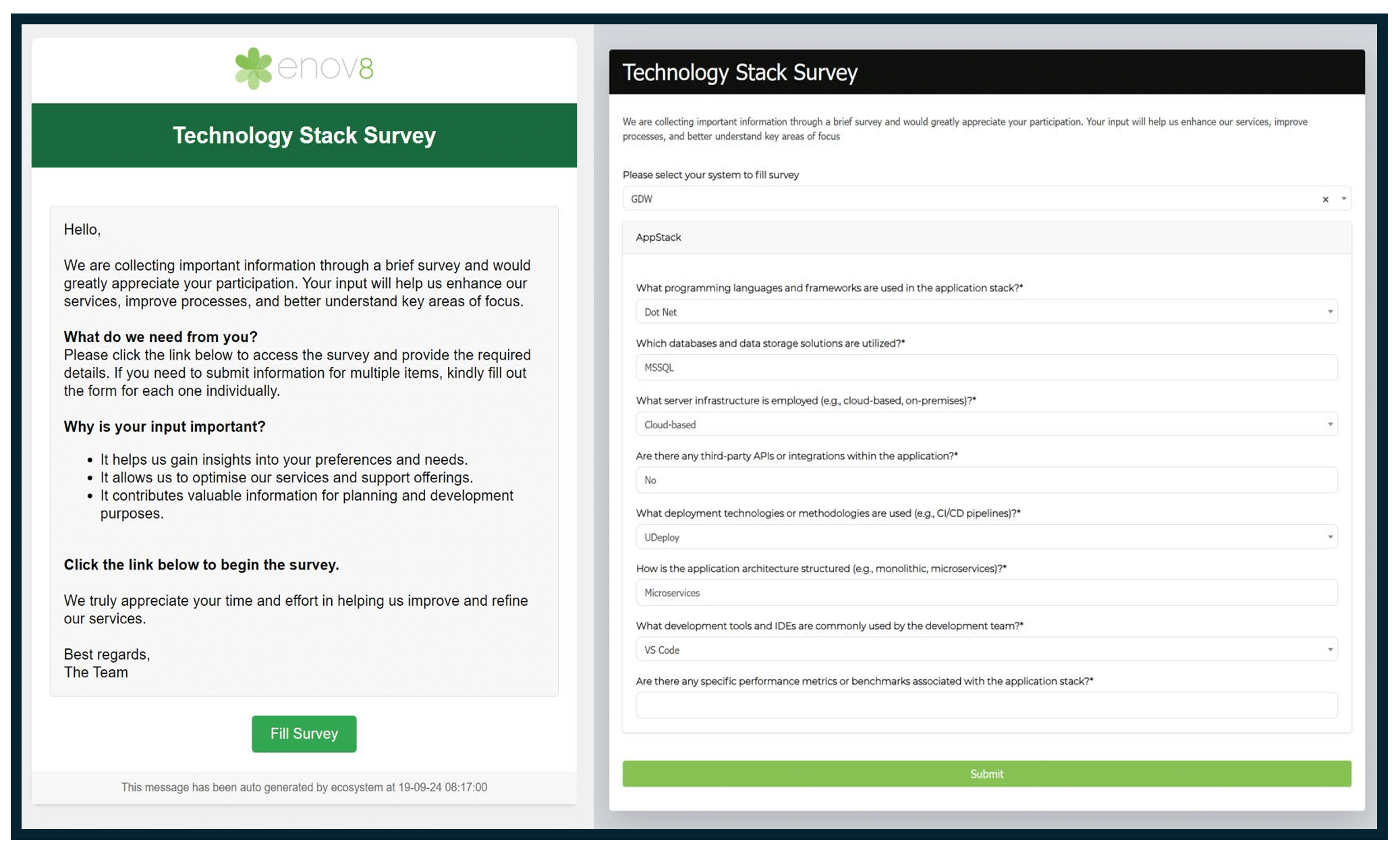This screenshot has width=1400, height=850.
Task: Select the AppStack section header
Action: [x=659, y=237]
